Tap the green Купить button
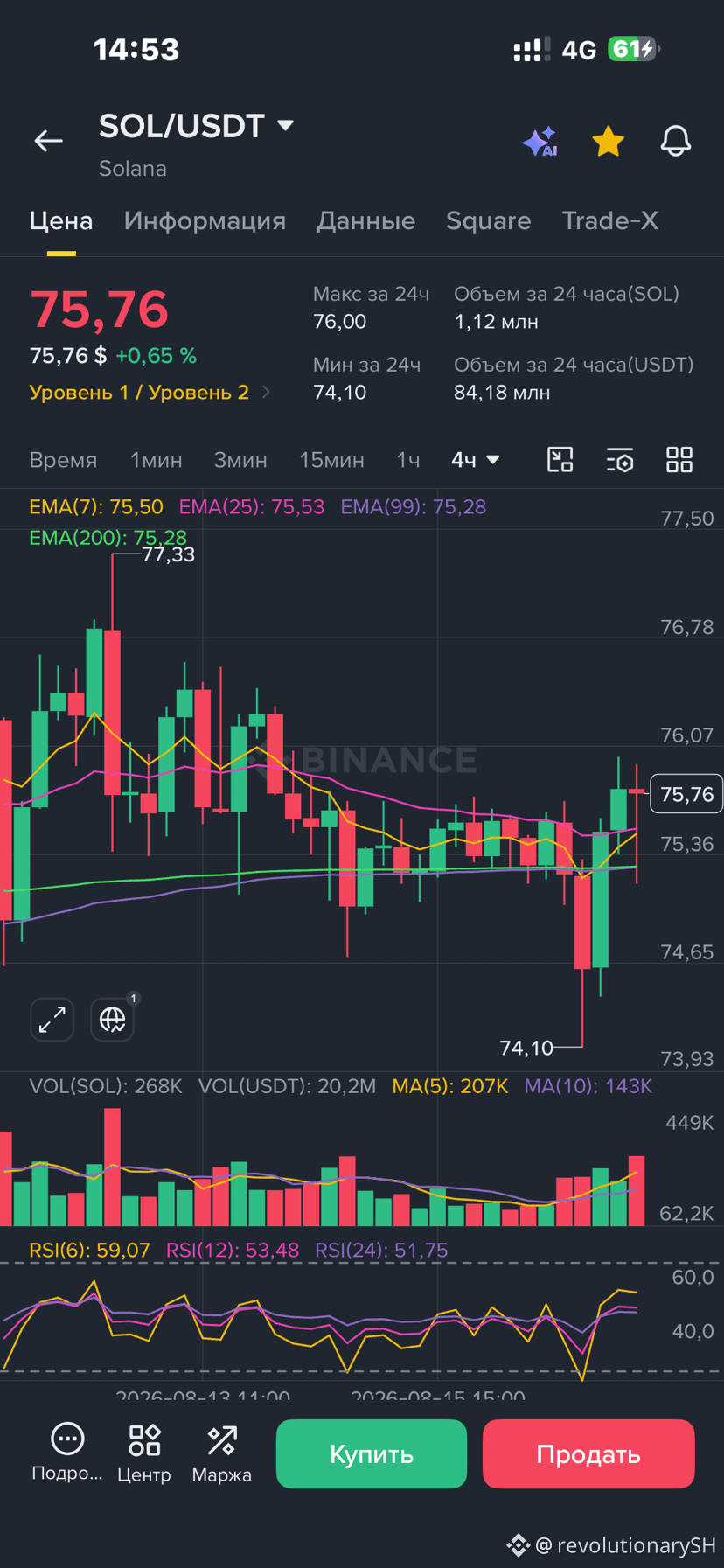 click(x=372, y=1454)
